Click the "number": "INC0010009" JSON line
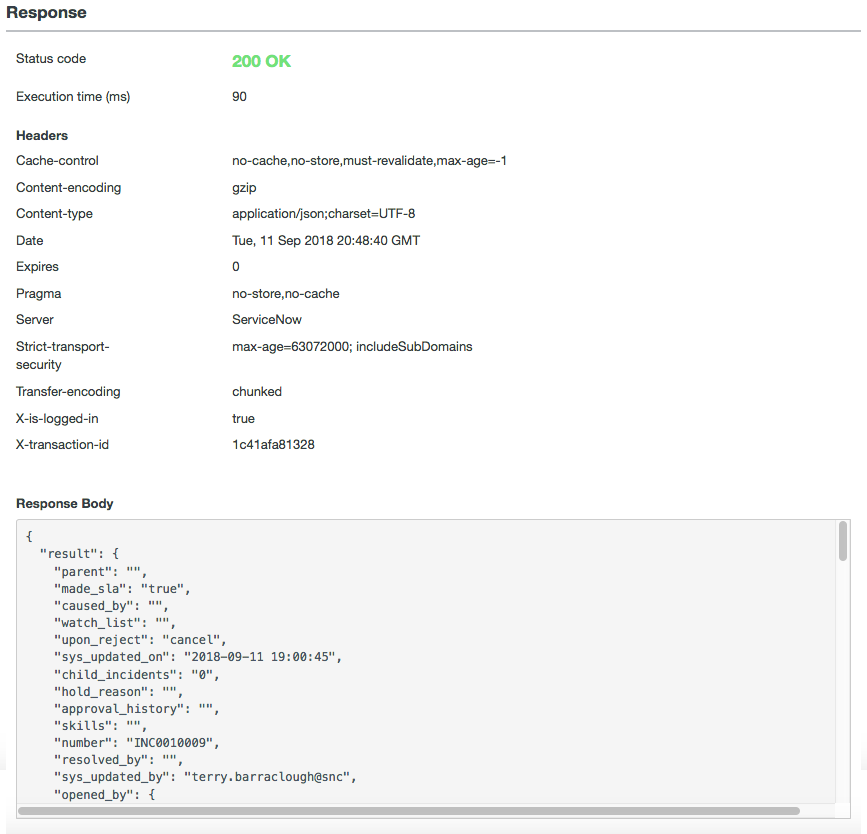Image resolution: width=867 pixels, height=834 pixels. coord(136,743)
